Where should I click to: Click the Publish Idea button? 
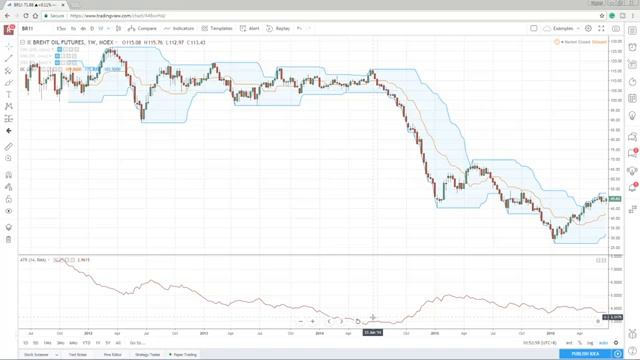[x=585, y=353]
